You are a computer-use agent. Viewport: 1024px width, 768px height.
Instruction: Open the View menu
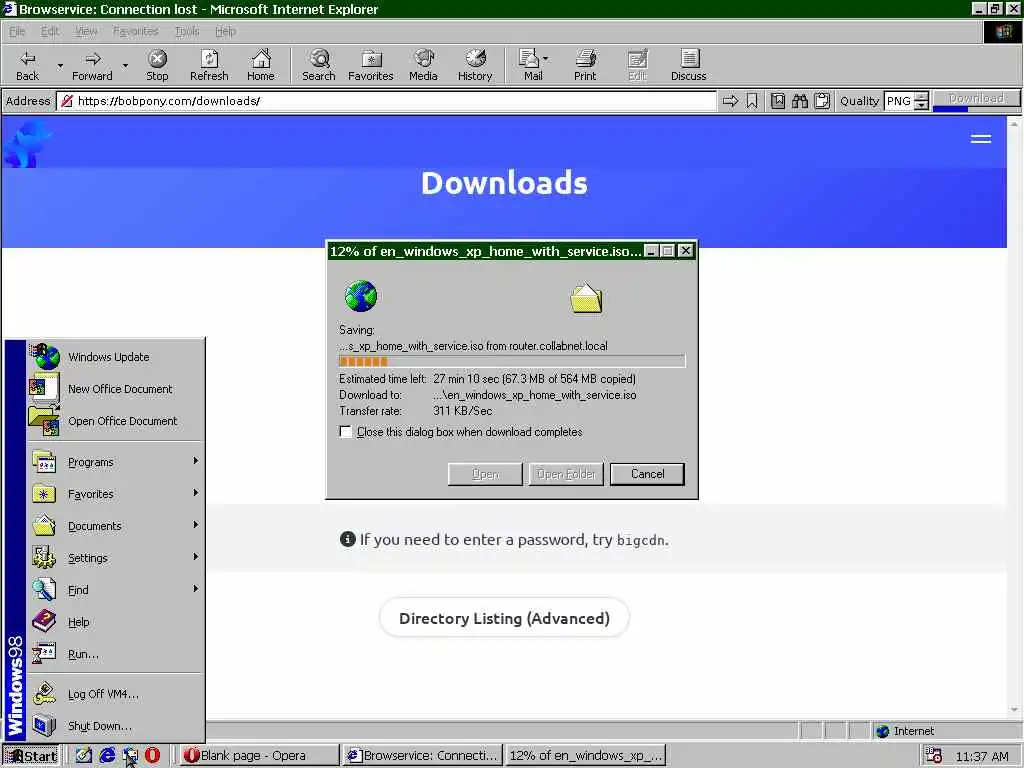click(86, 31)
